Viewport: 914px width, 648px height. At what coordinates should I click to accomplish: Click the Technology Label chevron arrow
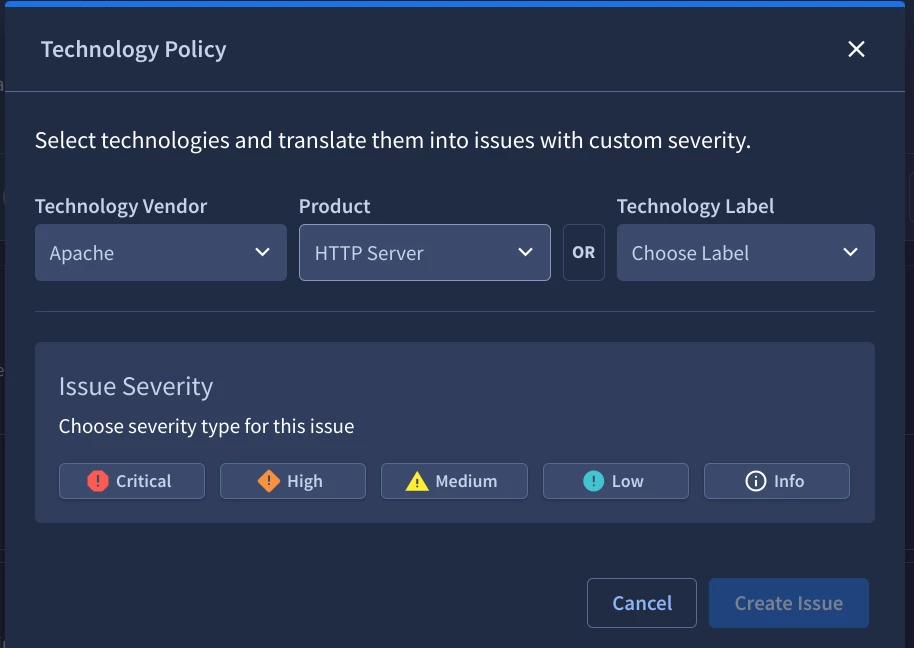coord(850,252)
